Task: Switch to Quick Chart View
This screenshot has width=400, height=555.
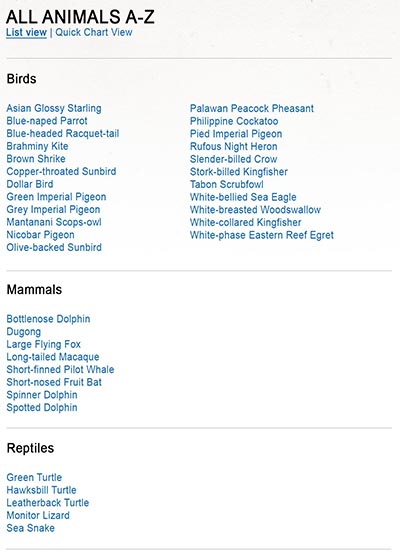Action: [x=93, y=32]
